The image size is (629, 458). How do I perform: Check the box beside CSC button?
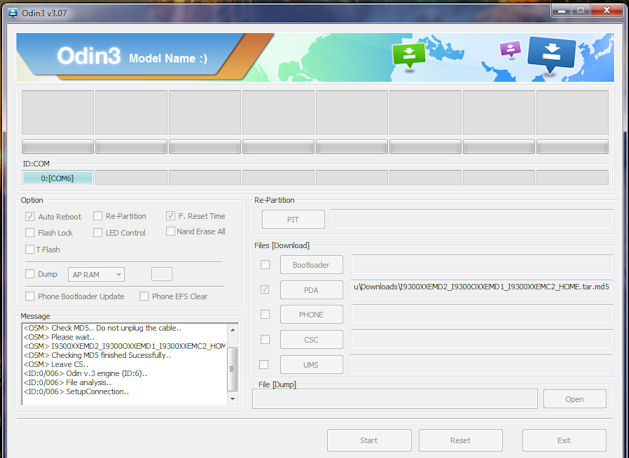(265, 340)
